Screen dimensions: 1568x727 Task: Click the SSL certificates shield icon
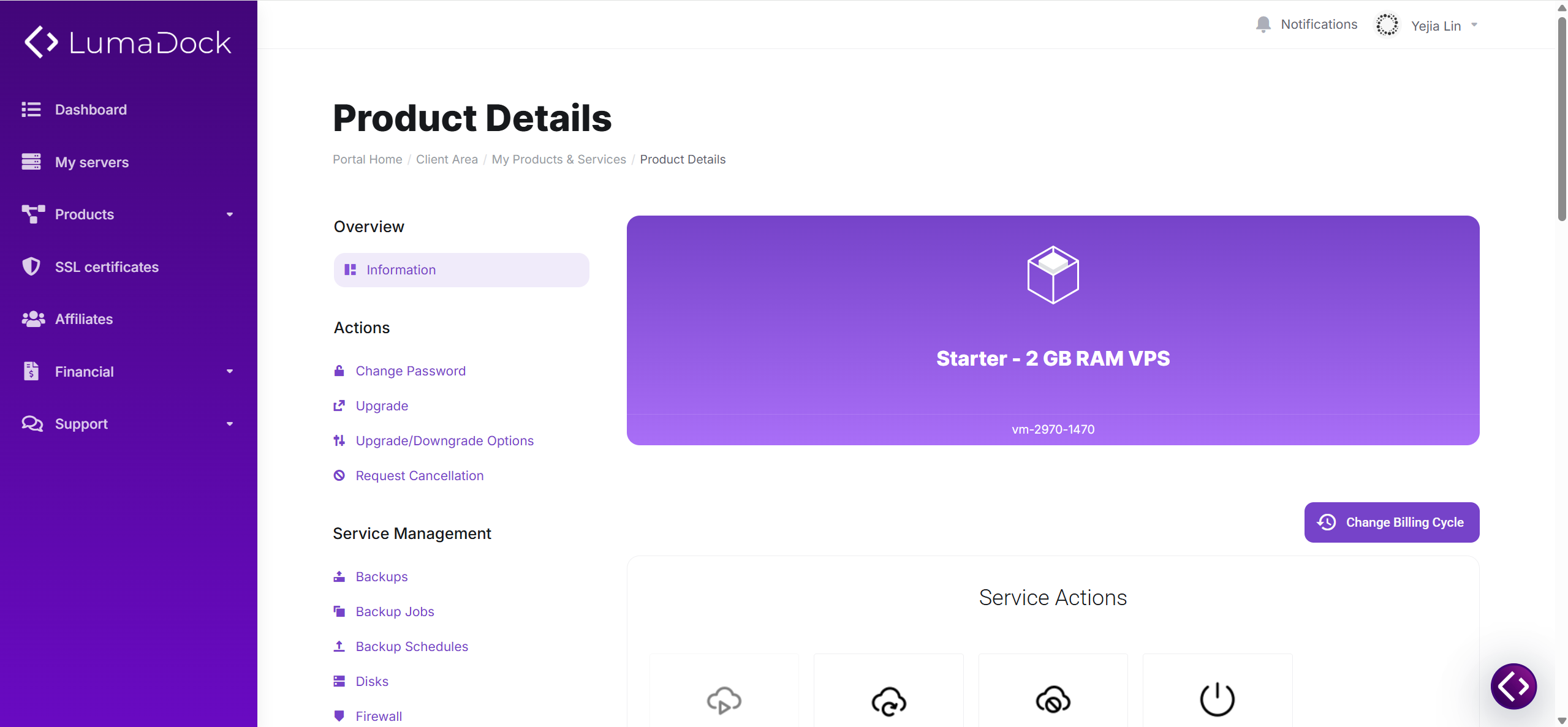(x=31, y=266)
